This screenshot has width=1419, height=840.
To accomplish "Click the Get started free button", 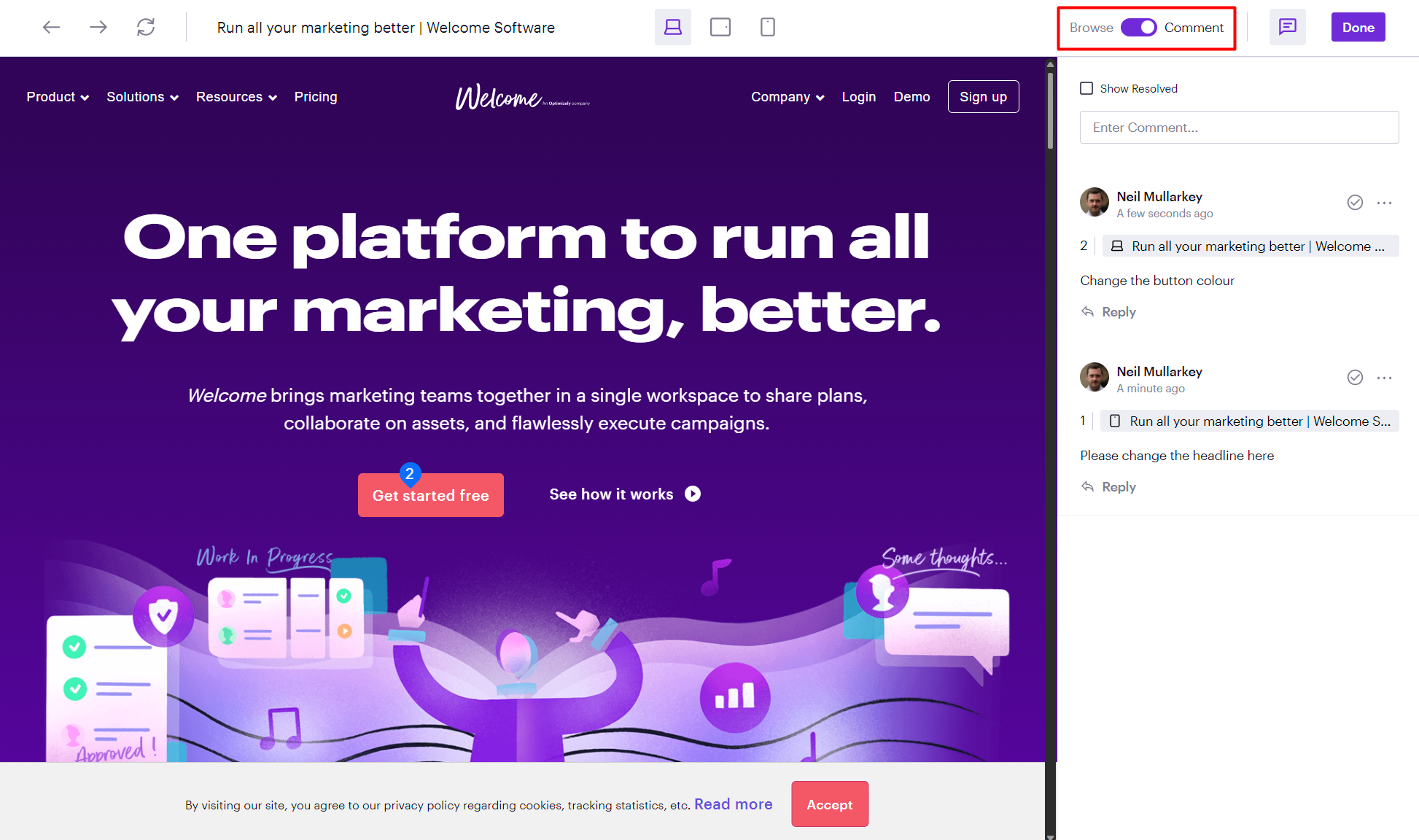I will click(431, 496).
